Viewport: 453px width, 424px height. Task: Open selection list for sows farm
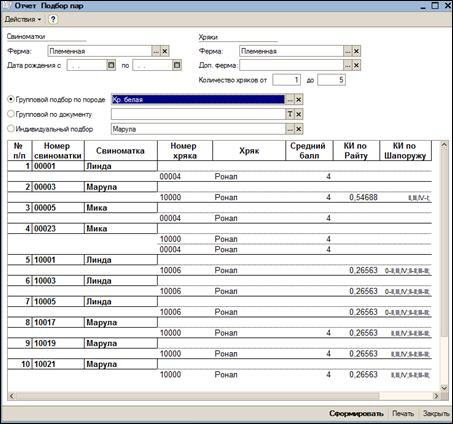click(x=156, y=51)
